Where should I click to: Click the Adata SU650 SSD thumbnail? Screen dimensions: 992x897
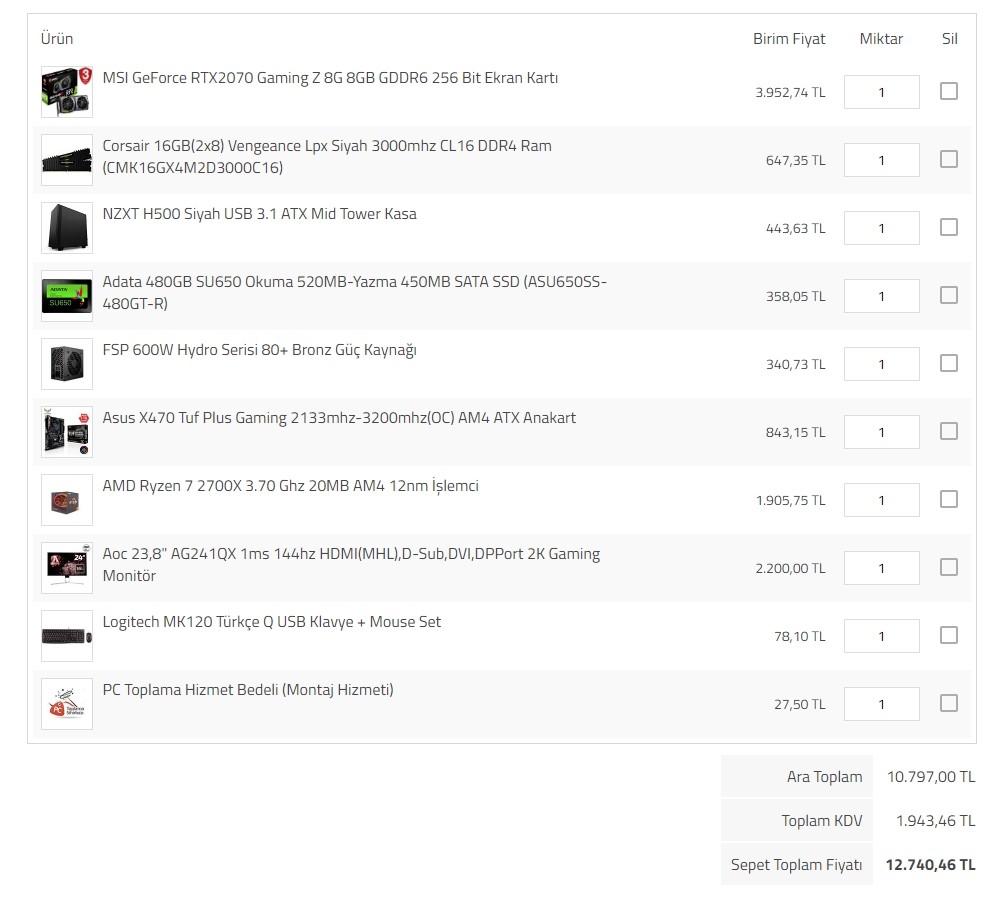click(x=67, y=296)
